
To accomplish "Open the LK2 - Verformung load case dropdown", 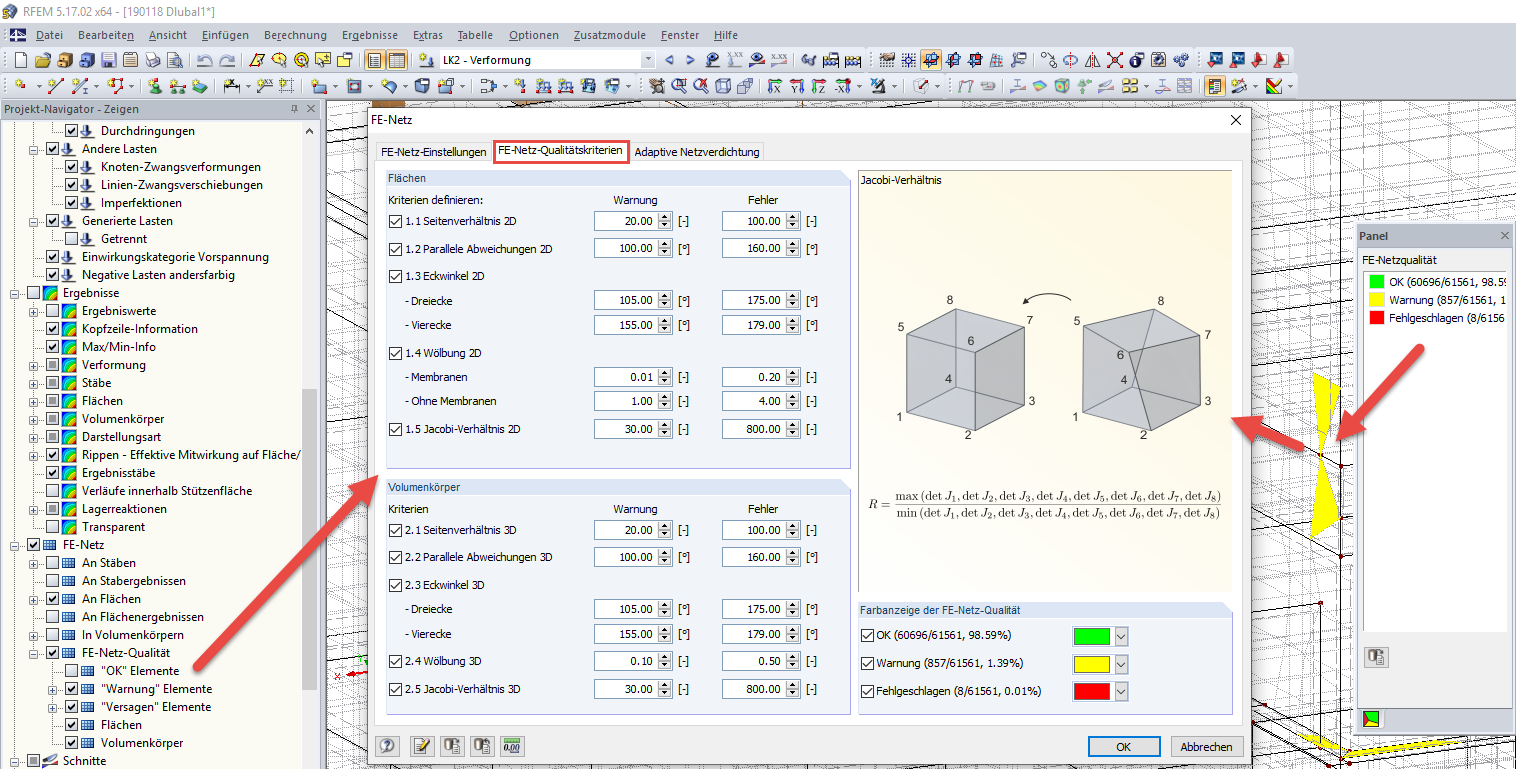I will click(647, 60).
